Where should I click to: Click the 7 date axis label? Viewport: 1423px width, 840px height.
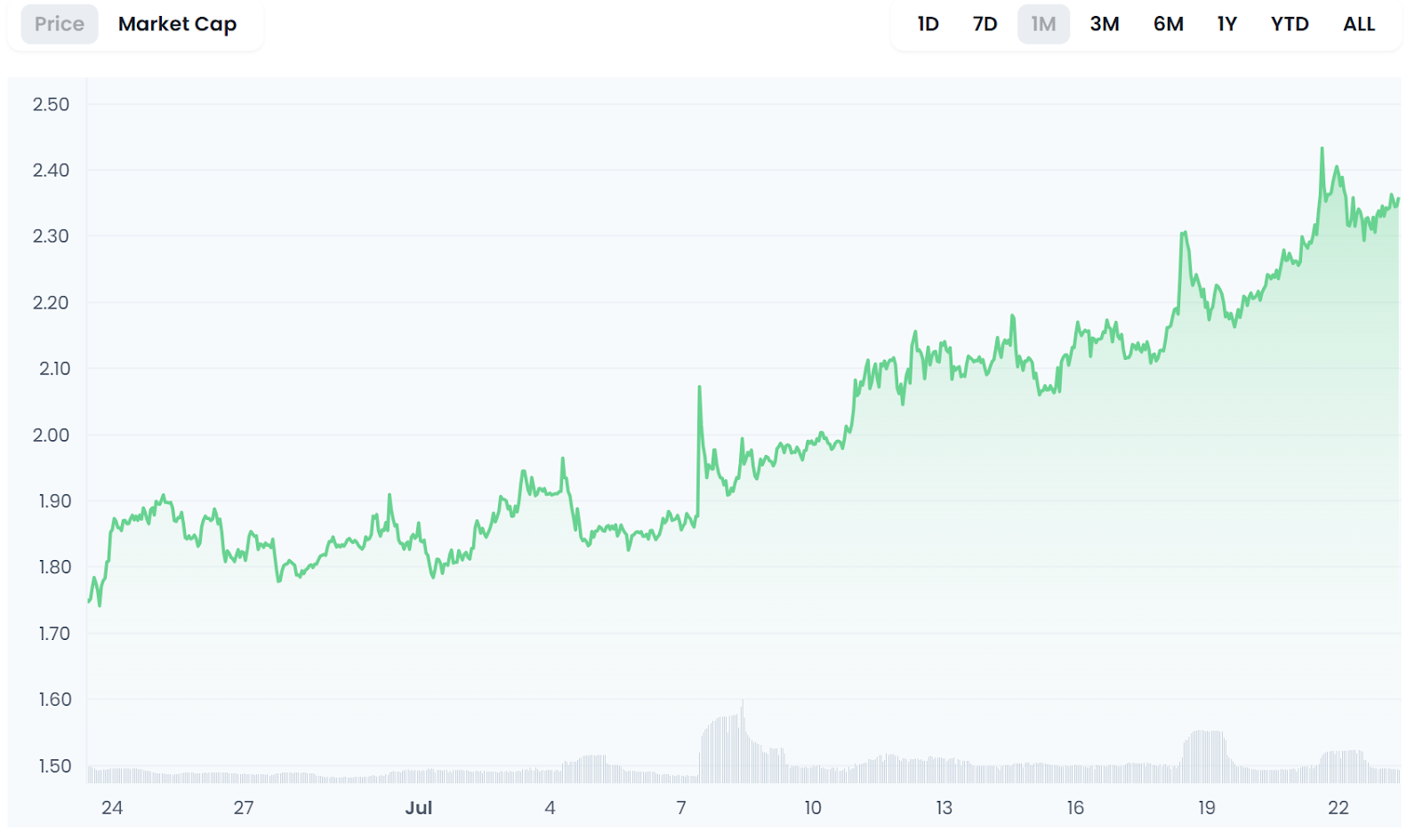tap(681, 807)
